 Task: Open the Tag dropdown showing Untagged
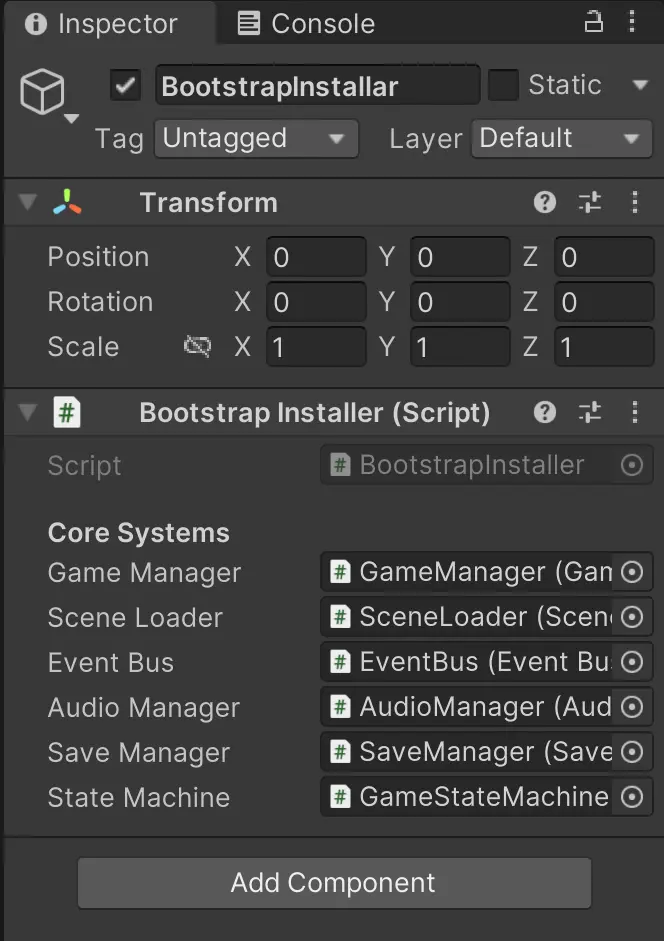pos(256,139)
